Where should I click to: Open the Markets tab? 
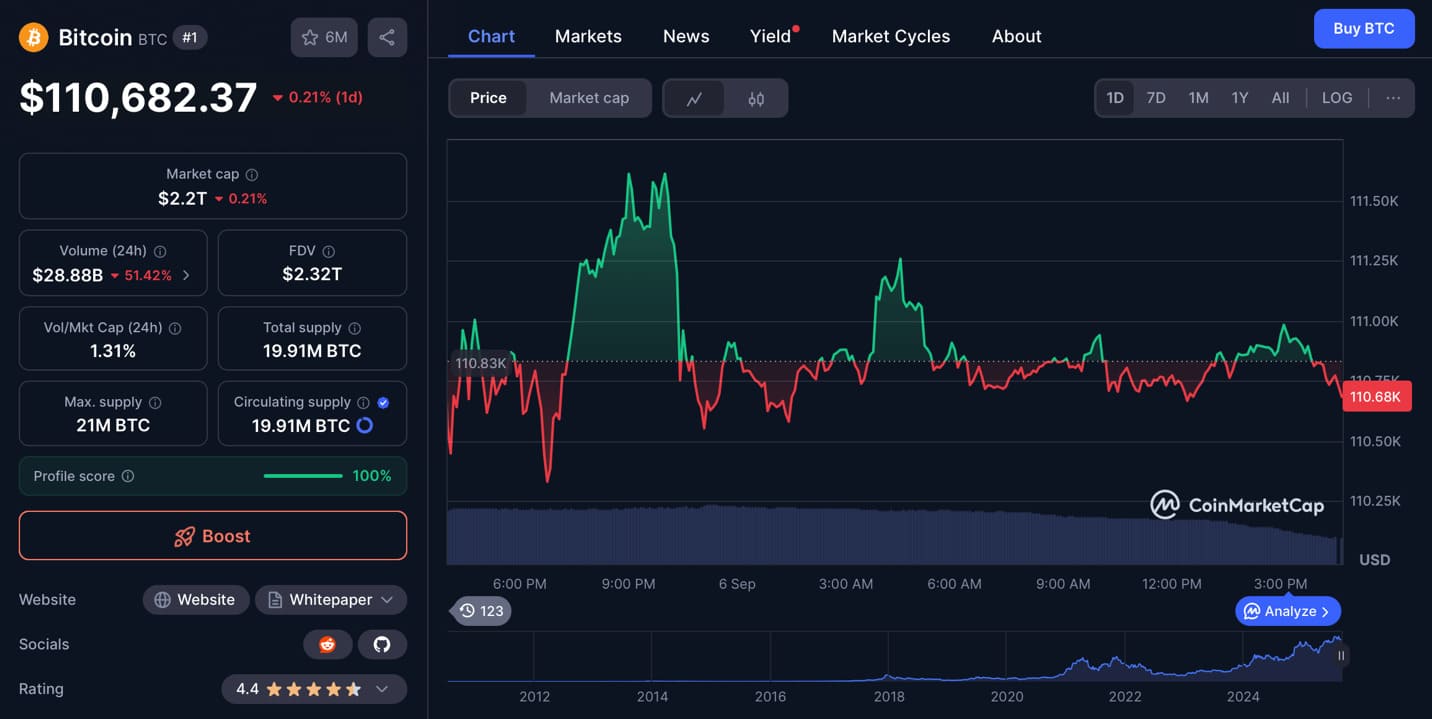[x=588, y=36]
